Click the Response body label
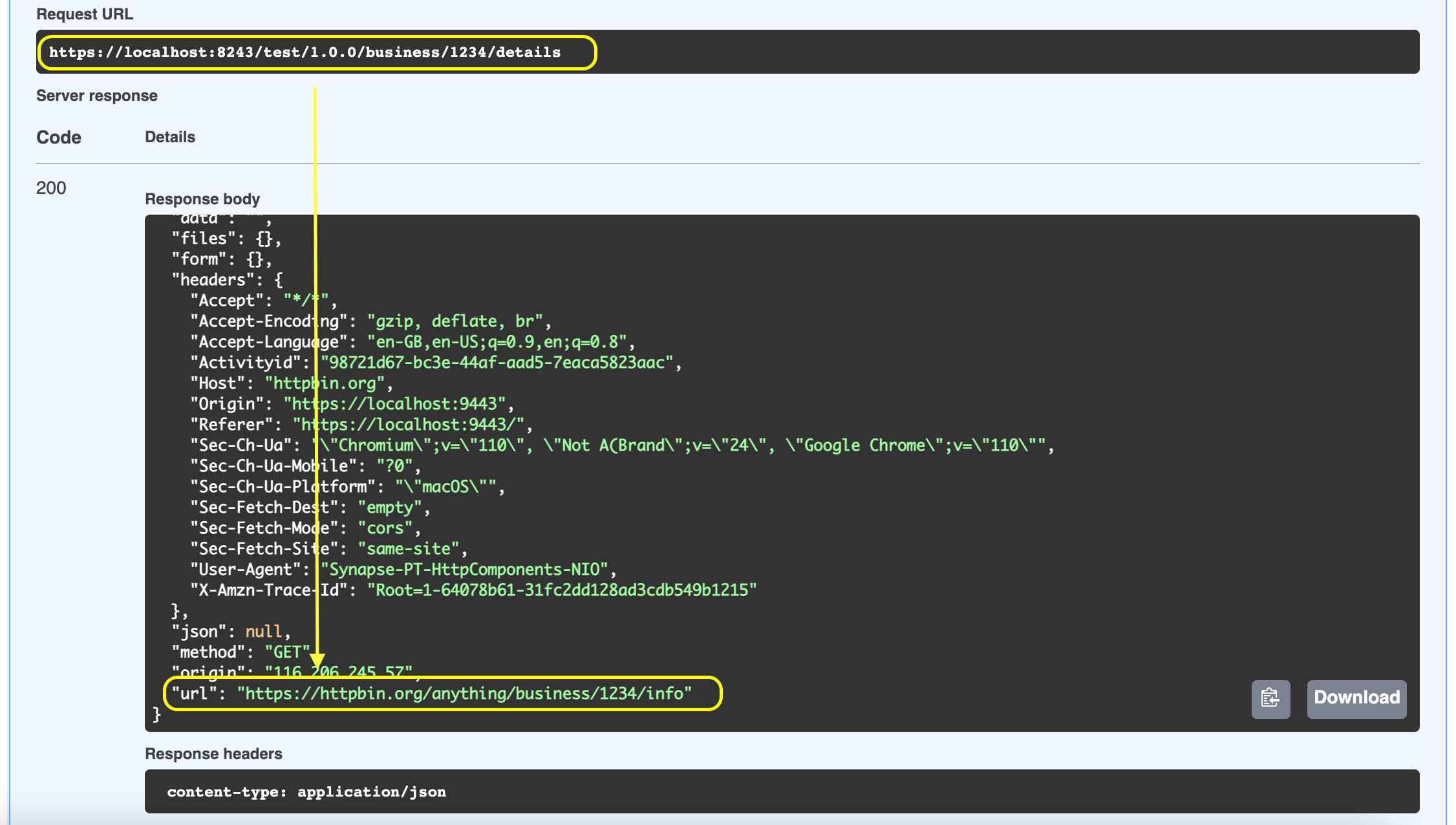The height and width of the screenshot is (825, 1456). click(203, 198)
